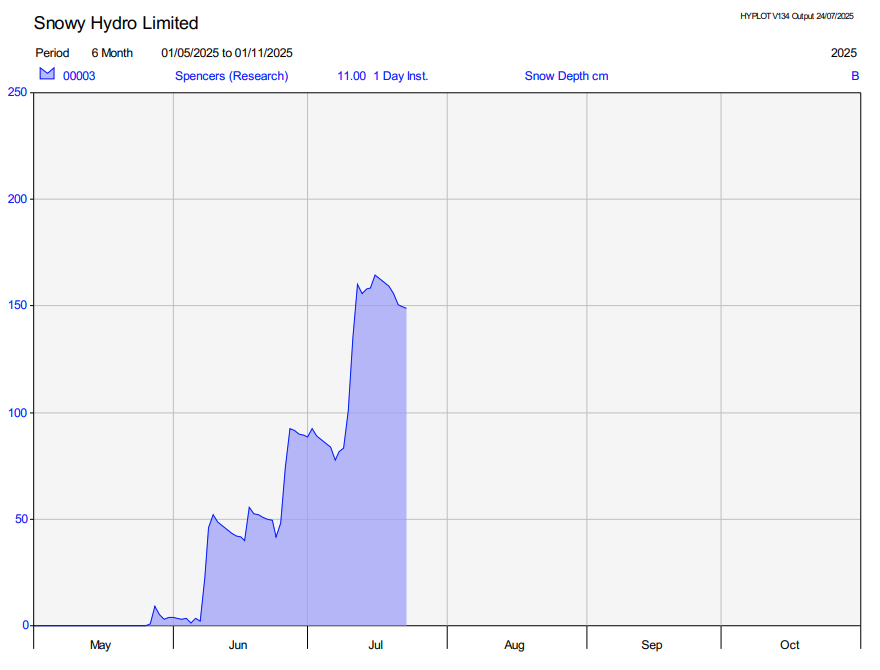The height and width of the screenshot is (670, 880).
Task: Click the 'Aug' month label
Action: click(514, 645)
